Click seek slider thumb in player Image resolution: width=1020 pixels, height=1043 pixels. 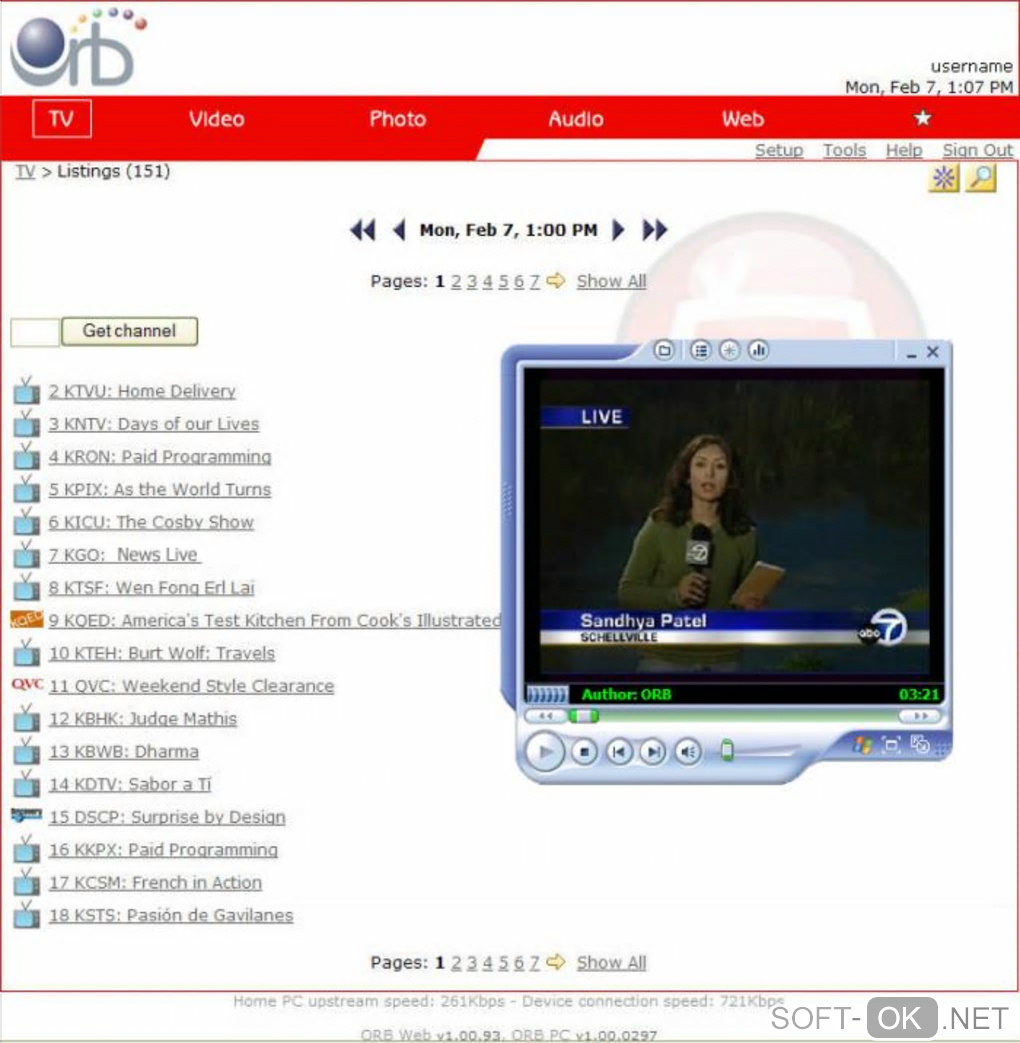tap(584, 716)
